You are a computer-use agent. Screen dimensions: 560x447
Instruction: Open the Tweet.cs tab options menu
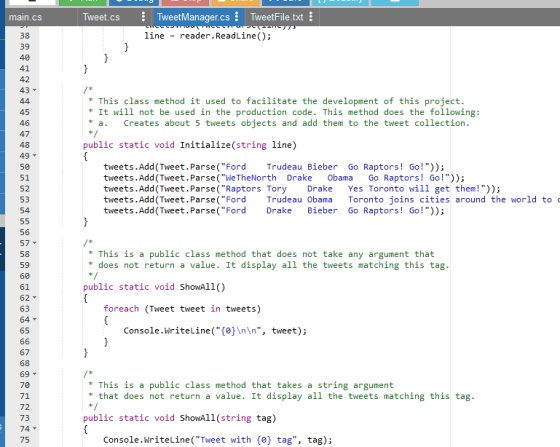(x=143, y=16)
